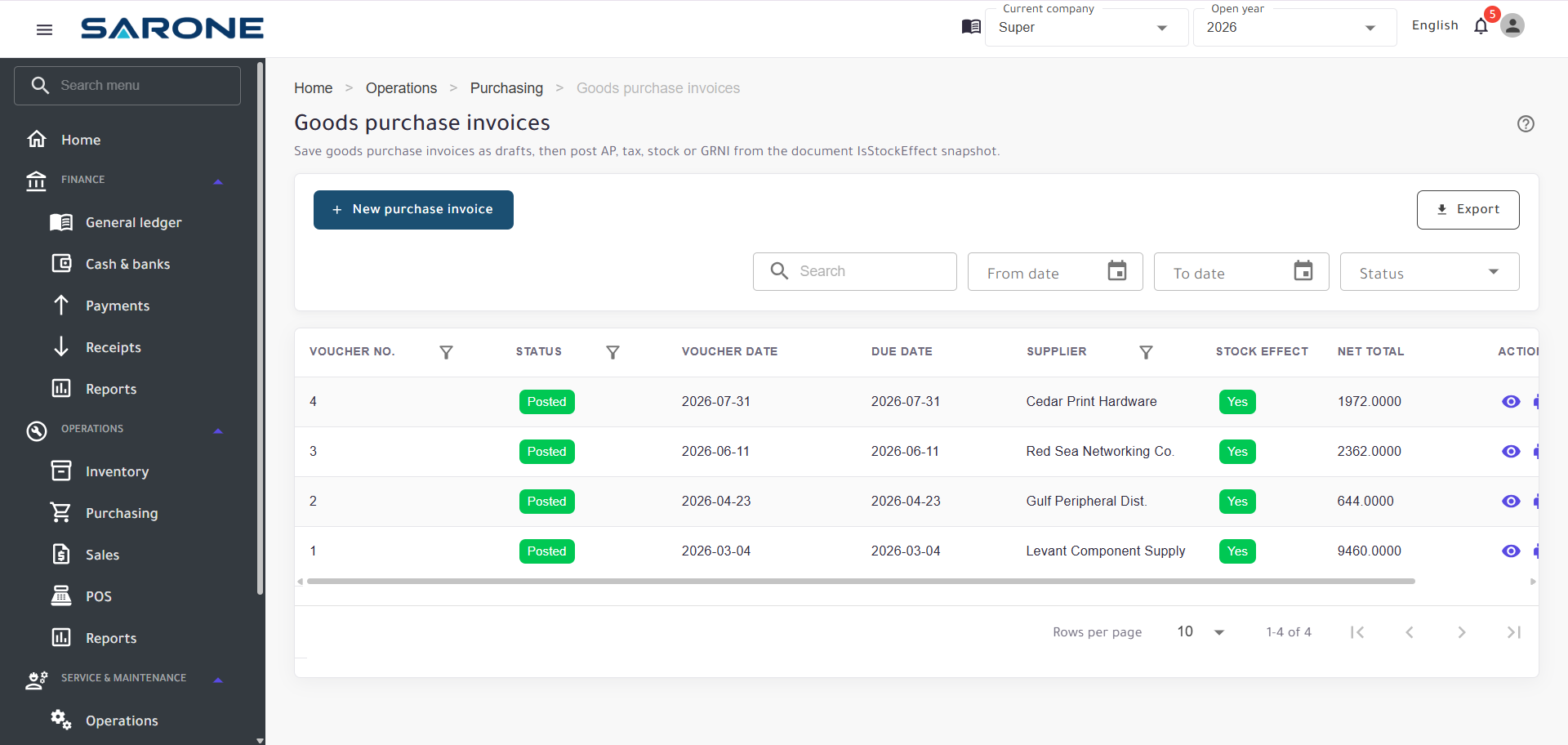Go to the Operations breadcrumb link
This screenshot has width=1568, height=745.
[401, 88]
